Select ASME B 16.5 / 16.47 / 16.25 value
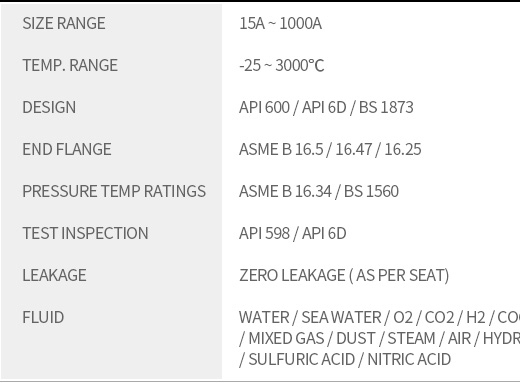Viewport: 520px width, 383px height. pos(330,149)
